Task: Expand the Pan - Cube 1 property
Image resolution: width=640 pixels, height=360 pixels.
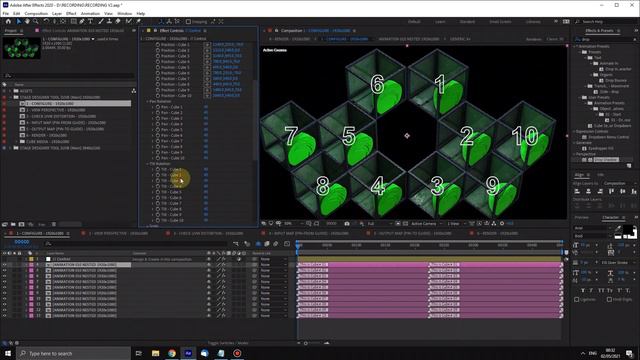Action: point(153,107)
